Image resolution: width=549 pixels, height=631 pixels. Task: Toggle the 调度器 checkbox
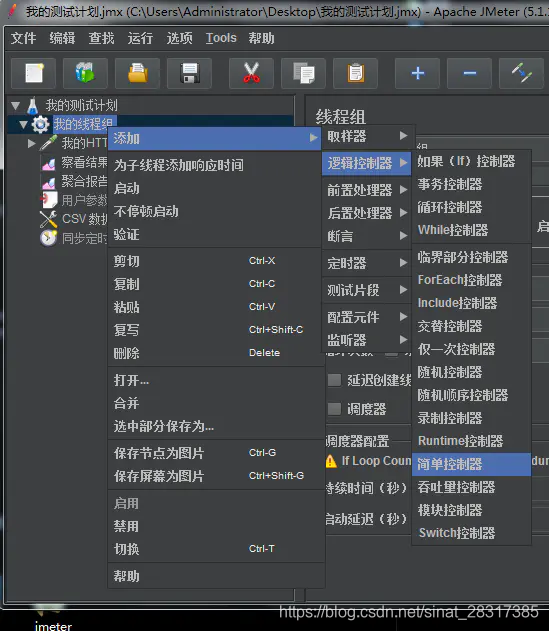coord(334,409)
